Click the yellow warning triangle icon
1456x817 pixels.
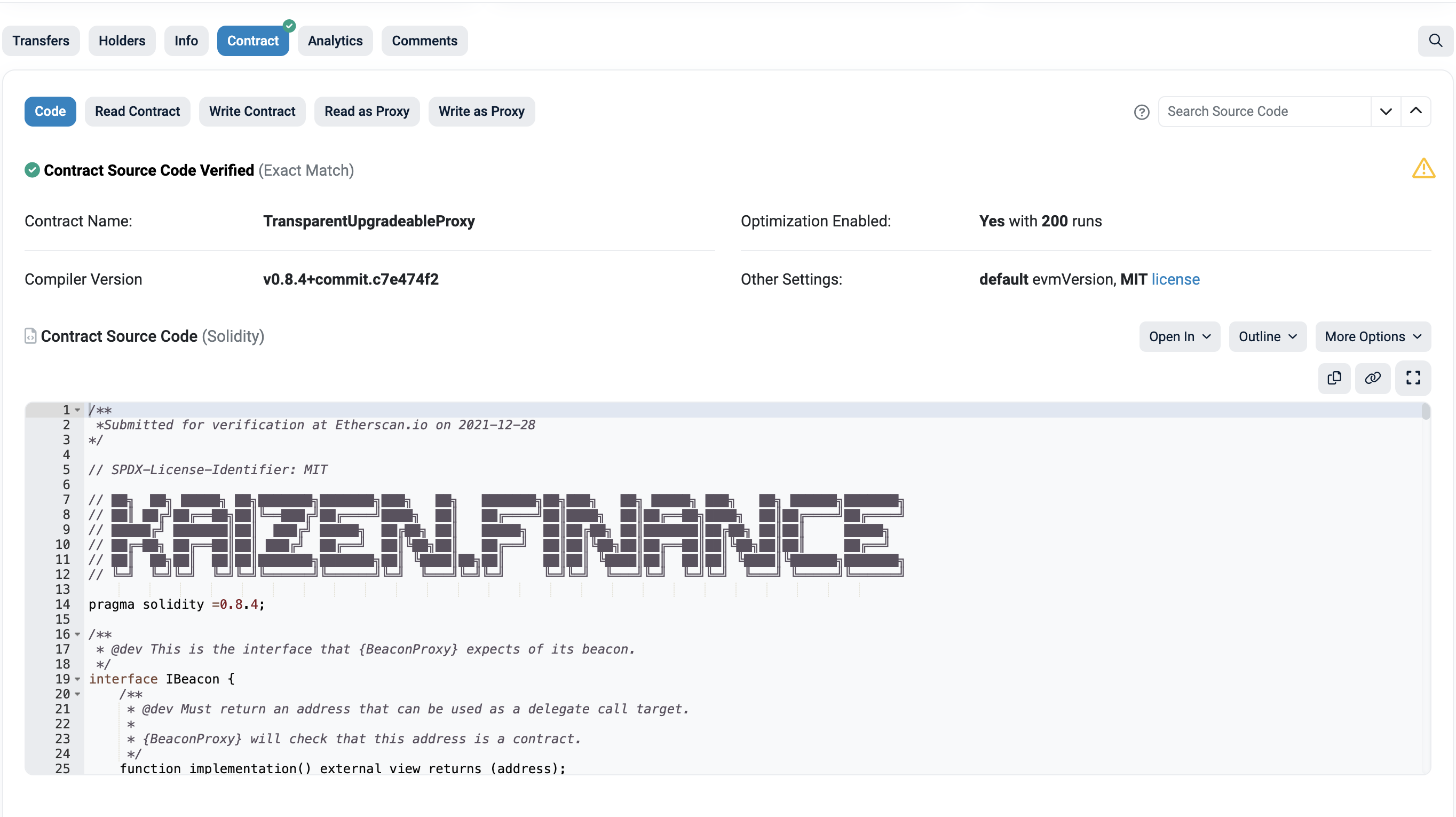tap(1423, 169)
